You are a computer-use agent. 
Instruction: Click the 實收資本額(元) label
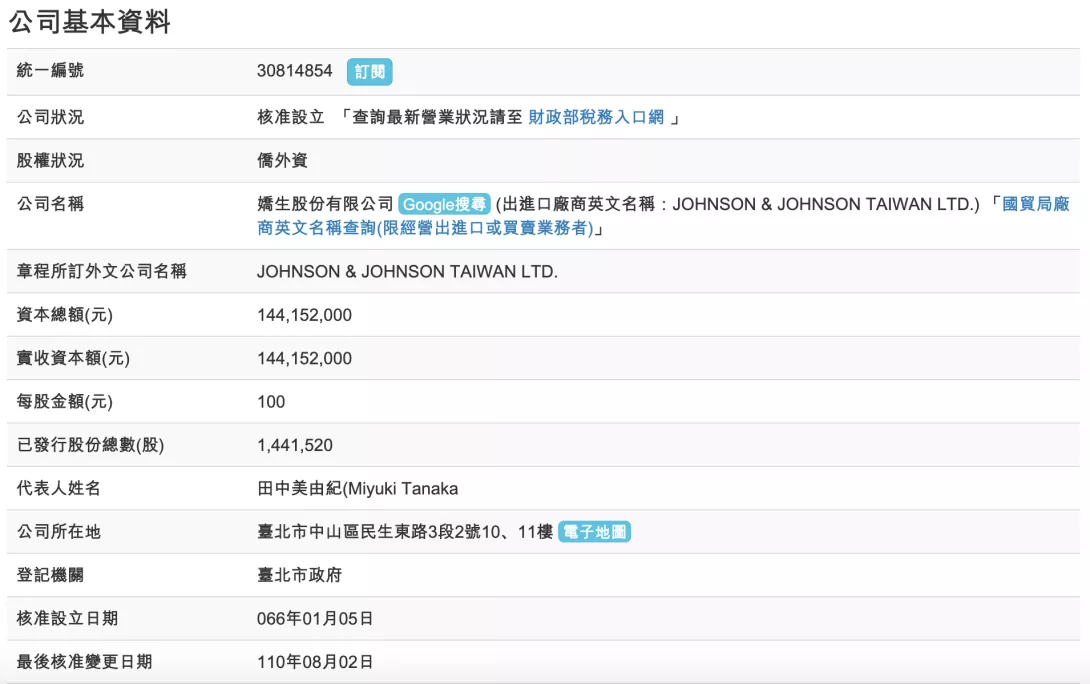click(x=73, y=358)
